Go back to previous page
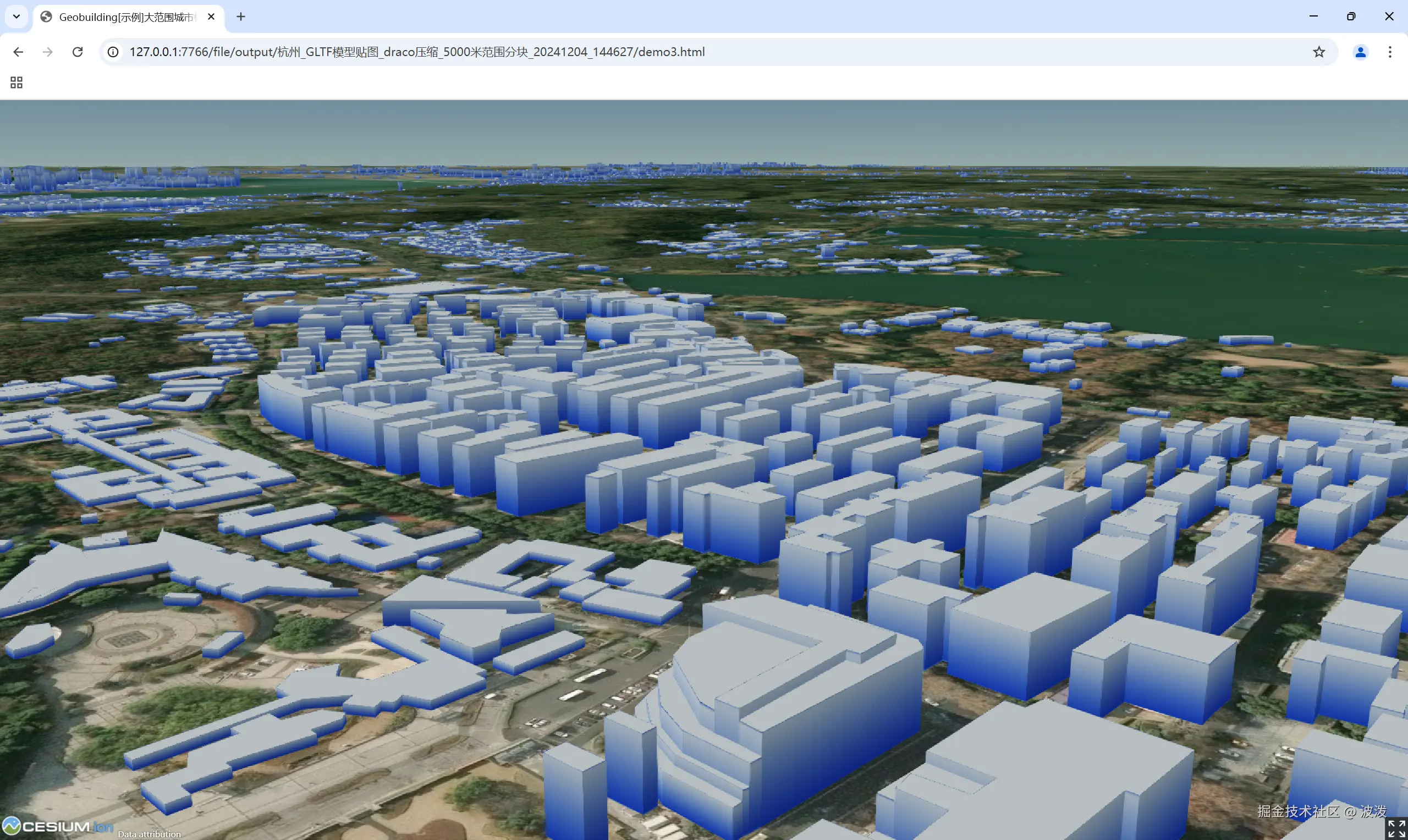 coord(18,52)
